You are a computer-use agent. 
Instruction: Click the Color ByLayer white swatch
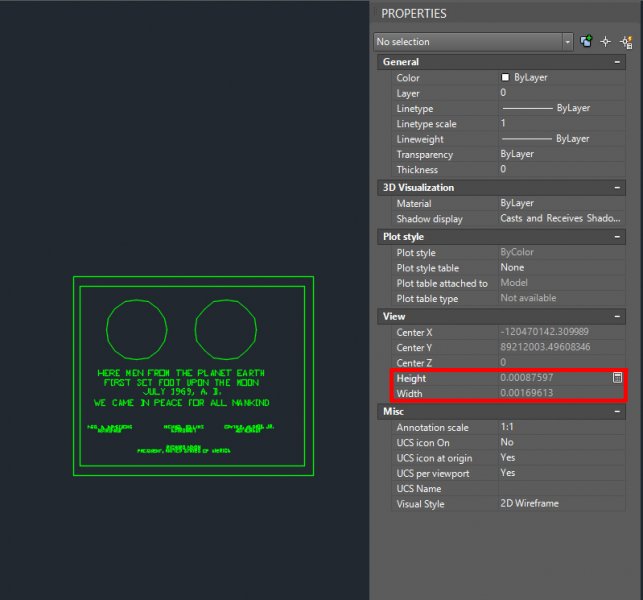click(x=505, y=78)
